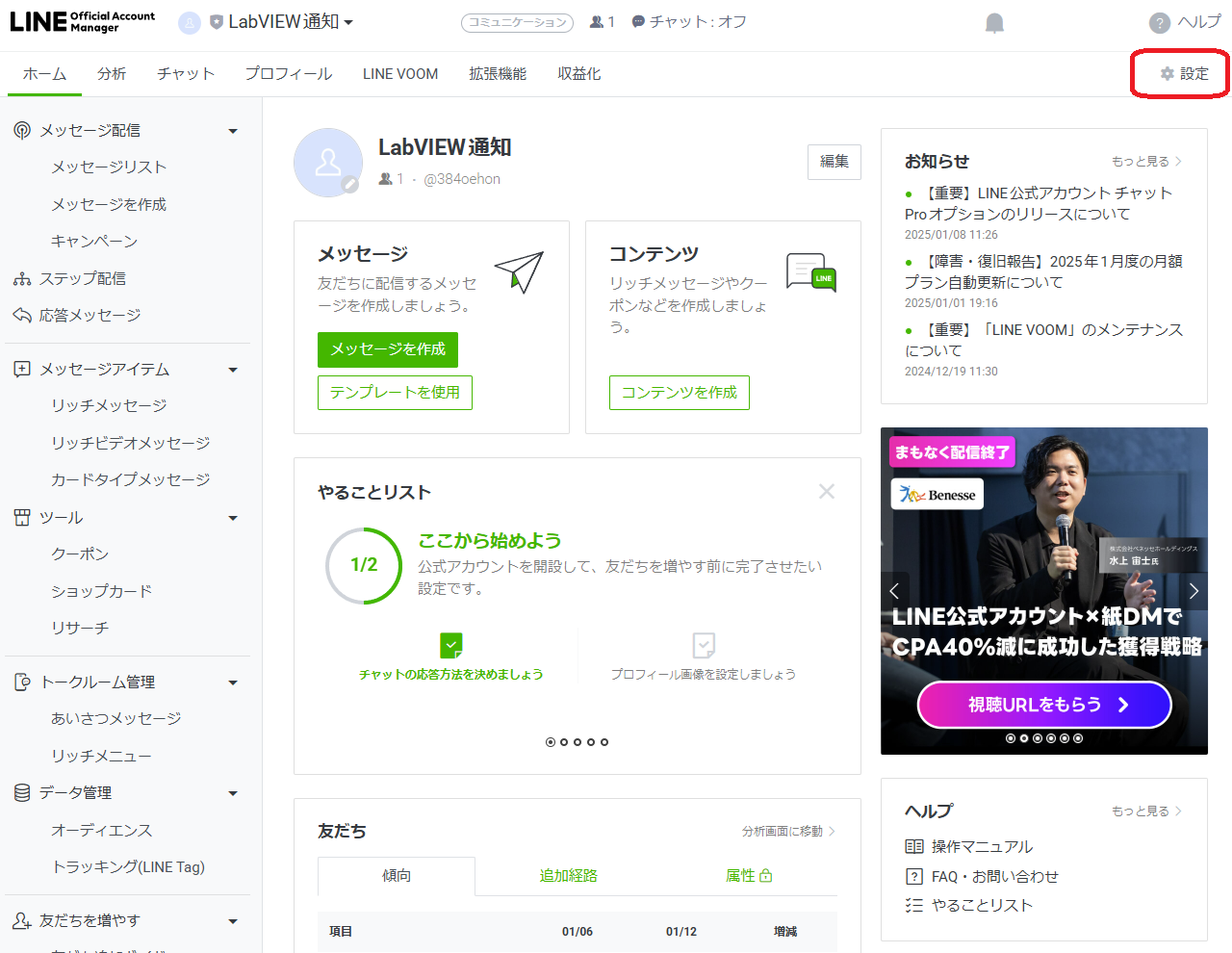Show next banner with right chevron

click(1193, 591)
